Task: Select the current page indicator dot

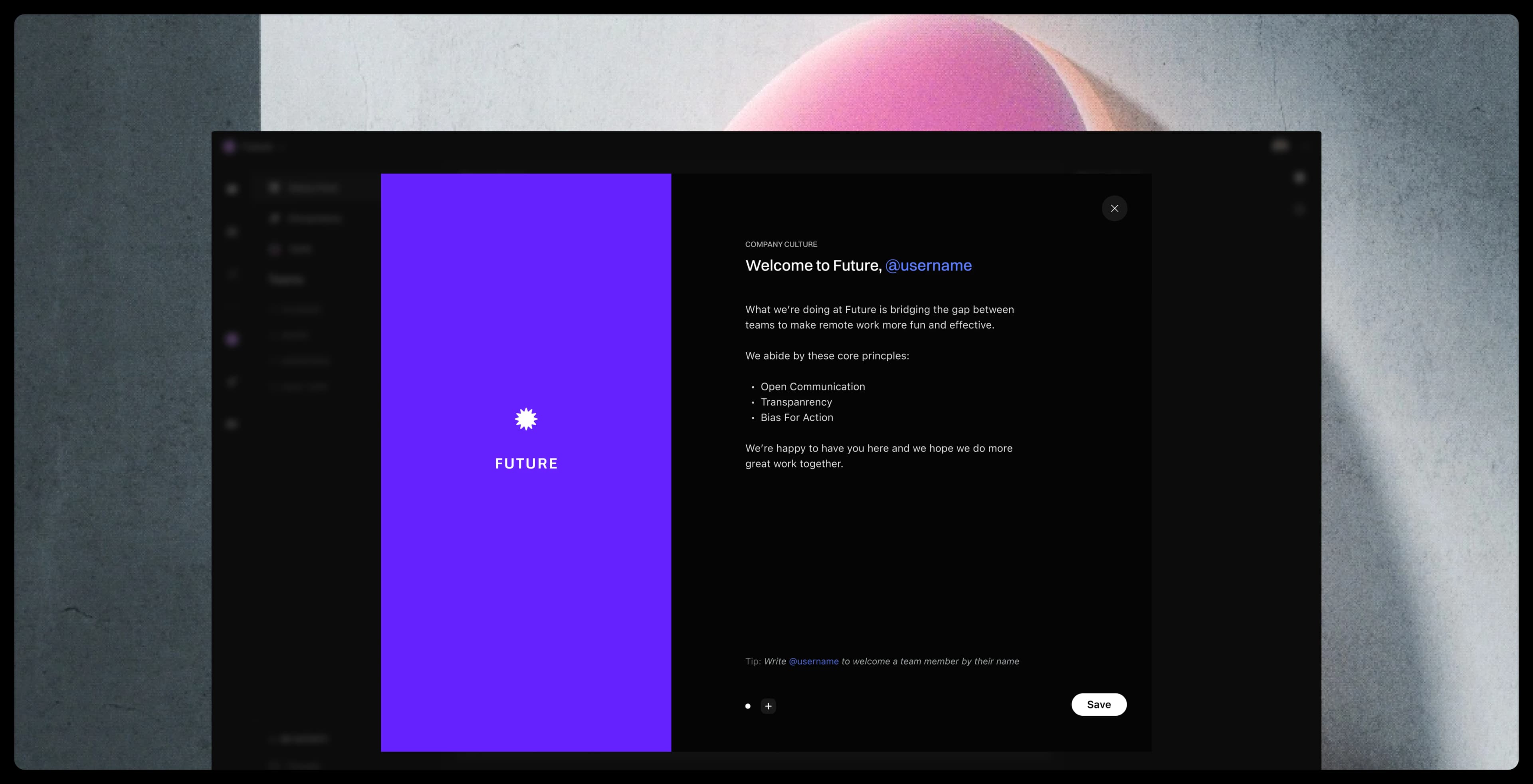Action: 747,706
